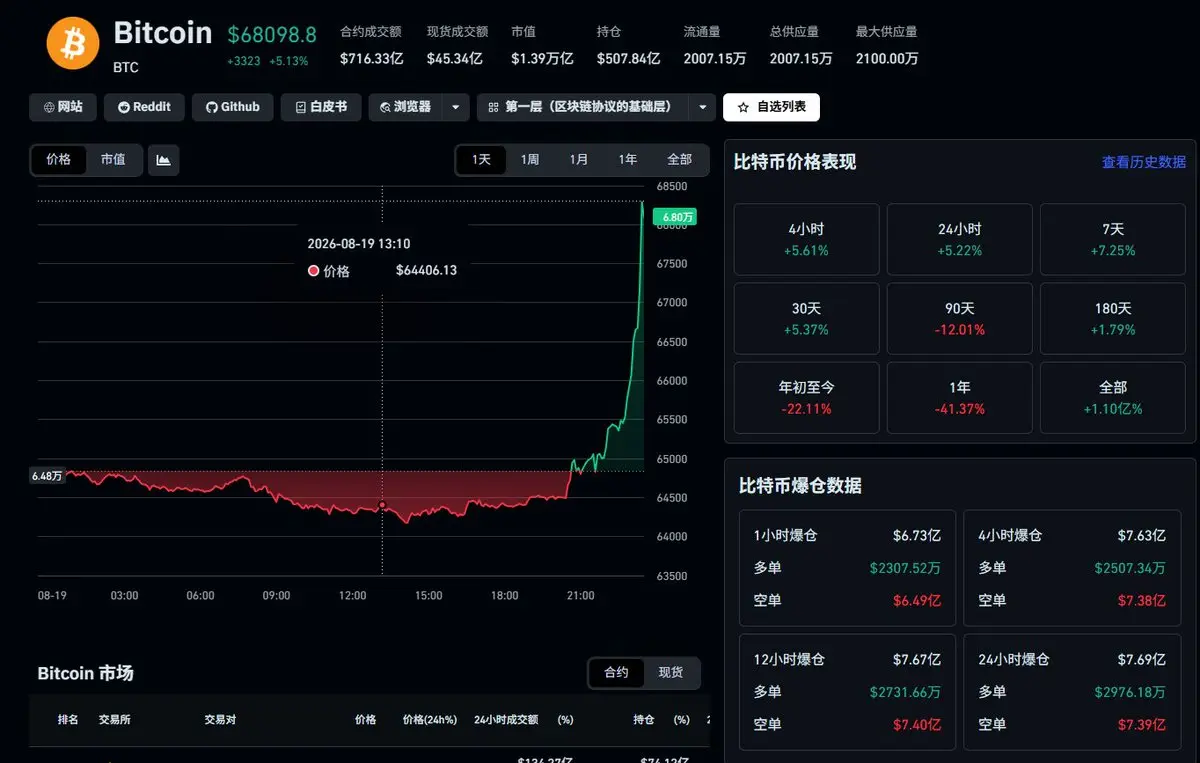Sort by 价格(24h%) column header

[x=429, y=720]
